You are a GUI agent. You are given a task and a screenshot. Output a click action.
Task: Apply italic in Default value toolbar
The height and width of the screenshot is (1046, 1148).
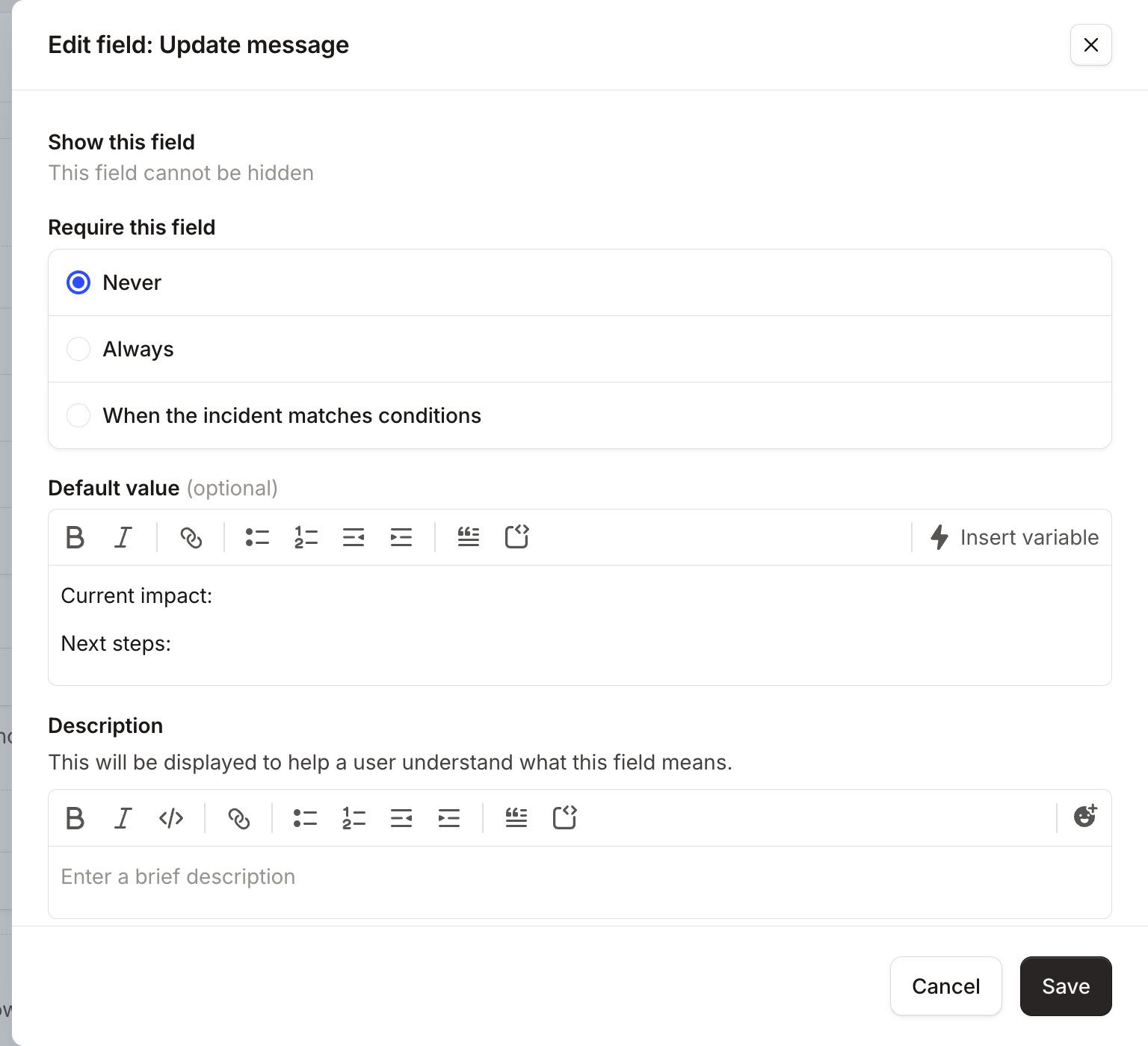click(x=123, y=537)
